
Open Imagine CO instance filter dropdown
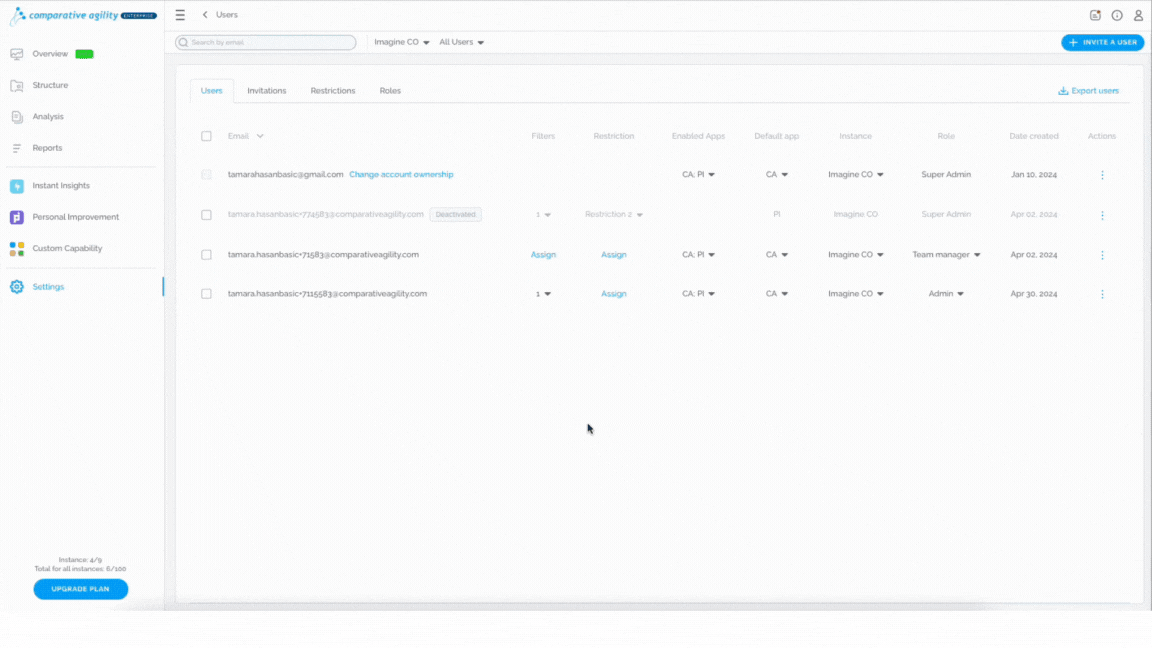pyautogui.click(x=402, y=43)
